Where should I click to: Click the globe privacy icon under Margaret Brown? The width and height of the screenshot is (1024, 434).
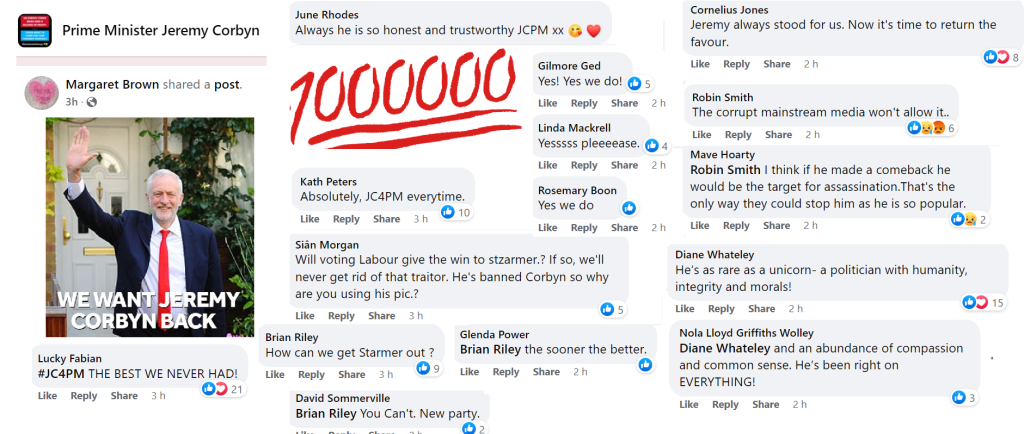(92, 102)
